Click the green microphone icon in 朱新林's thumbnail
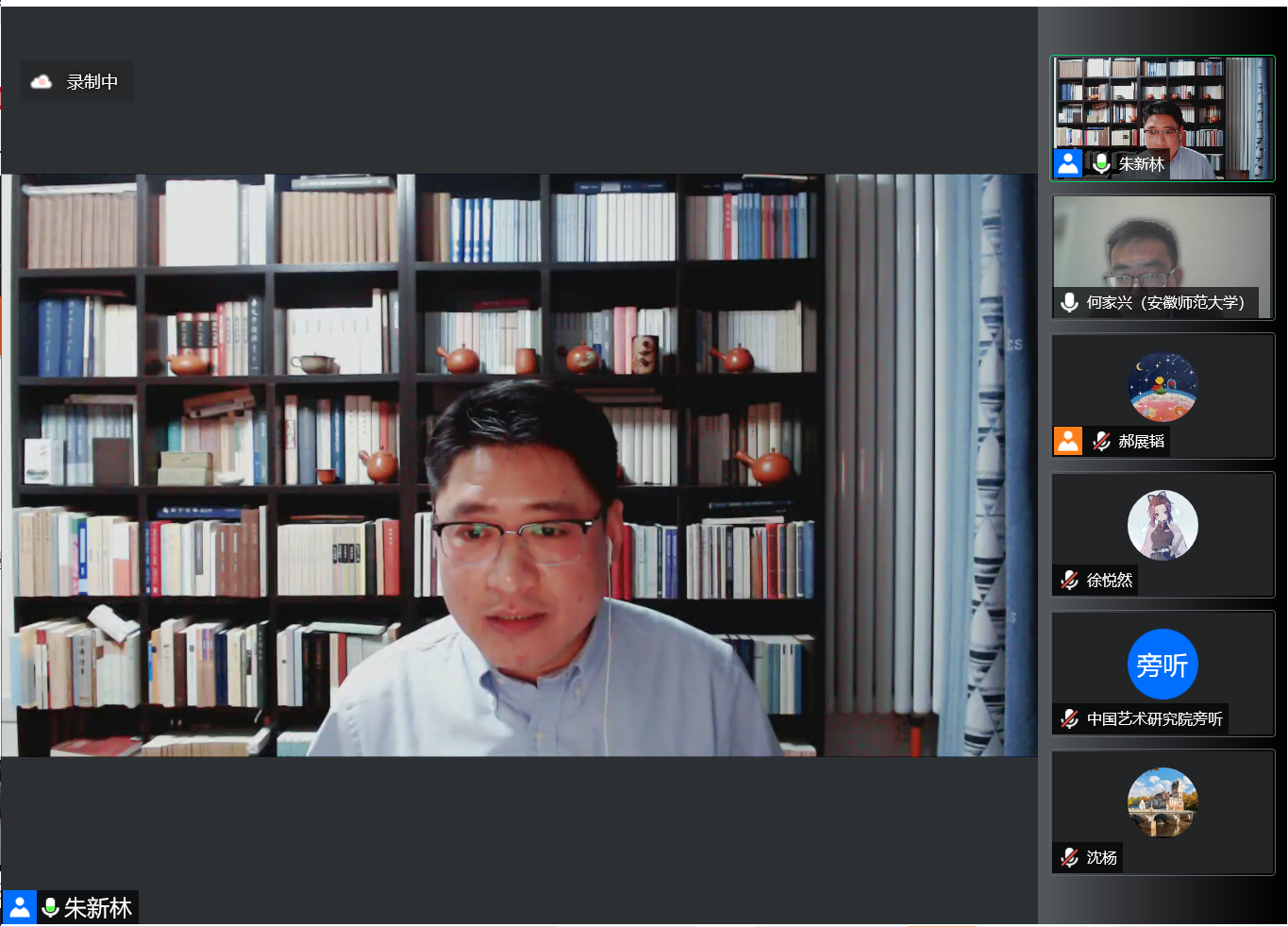 pos(1101,163)
